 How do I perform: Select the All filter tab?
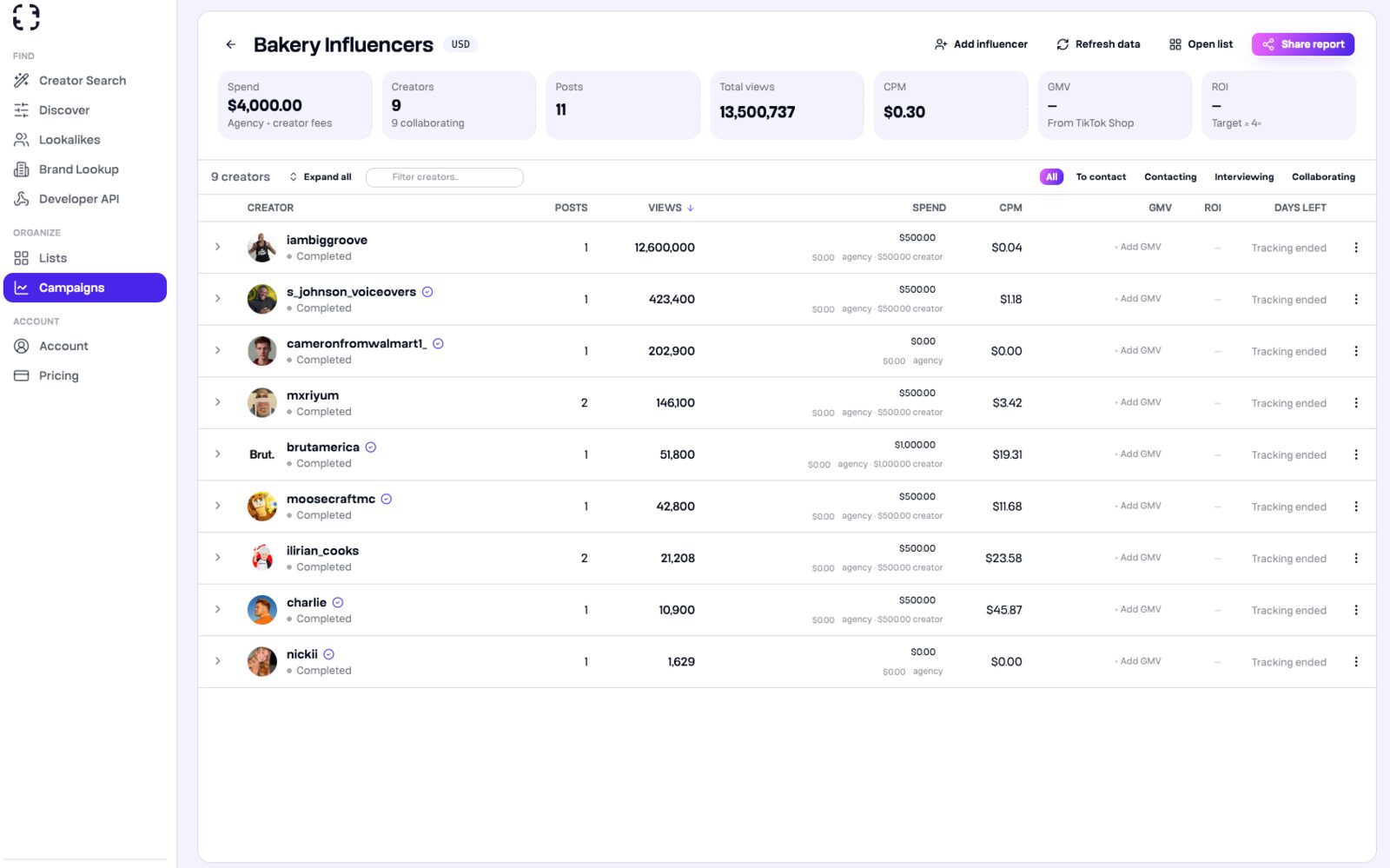1051,177
